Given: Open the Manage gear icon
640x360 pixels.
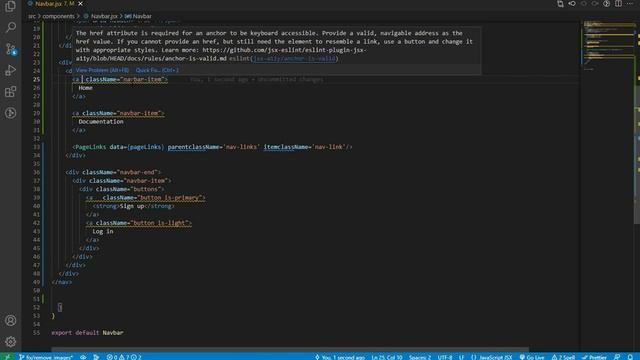Looking at the screenshot, I should [x=11, y=342].
